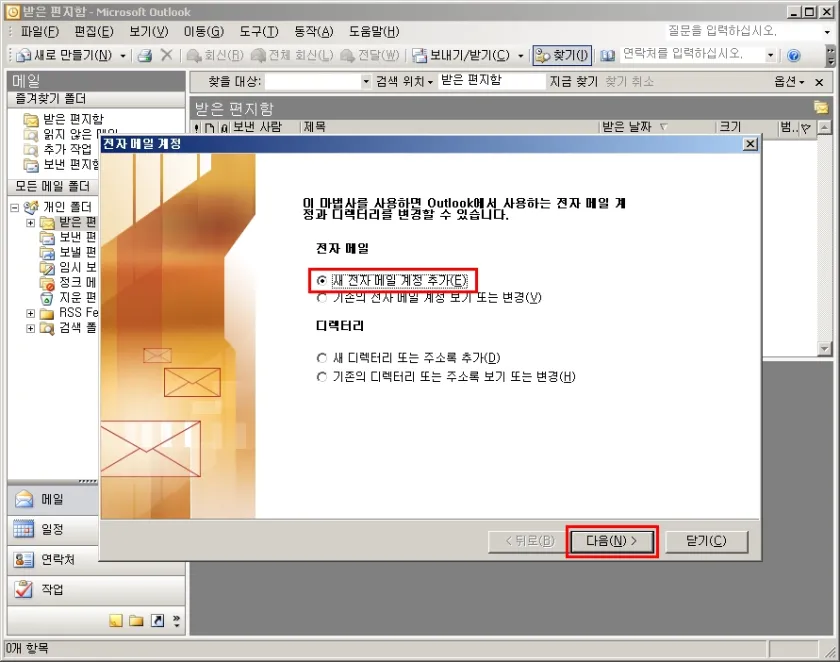Click the contact search input field
Viewport: 840px width, 662px height.
pos(691,54)
